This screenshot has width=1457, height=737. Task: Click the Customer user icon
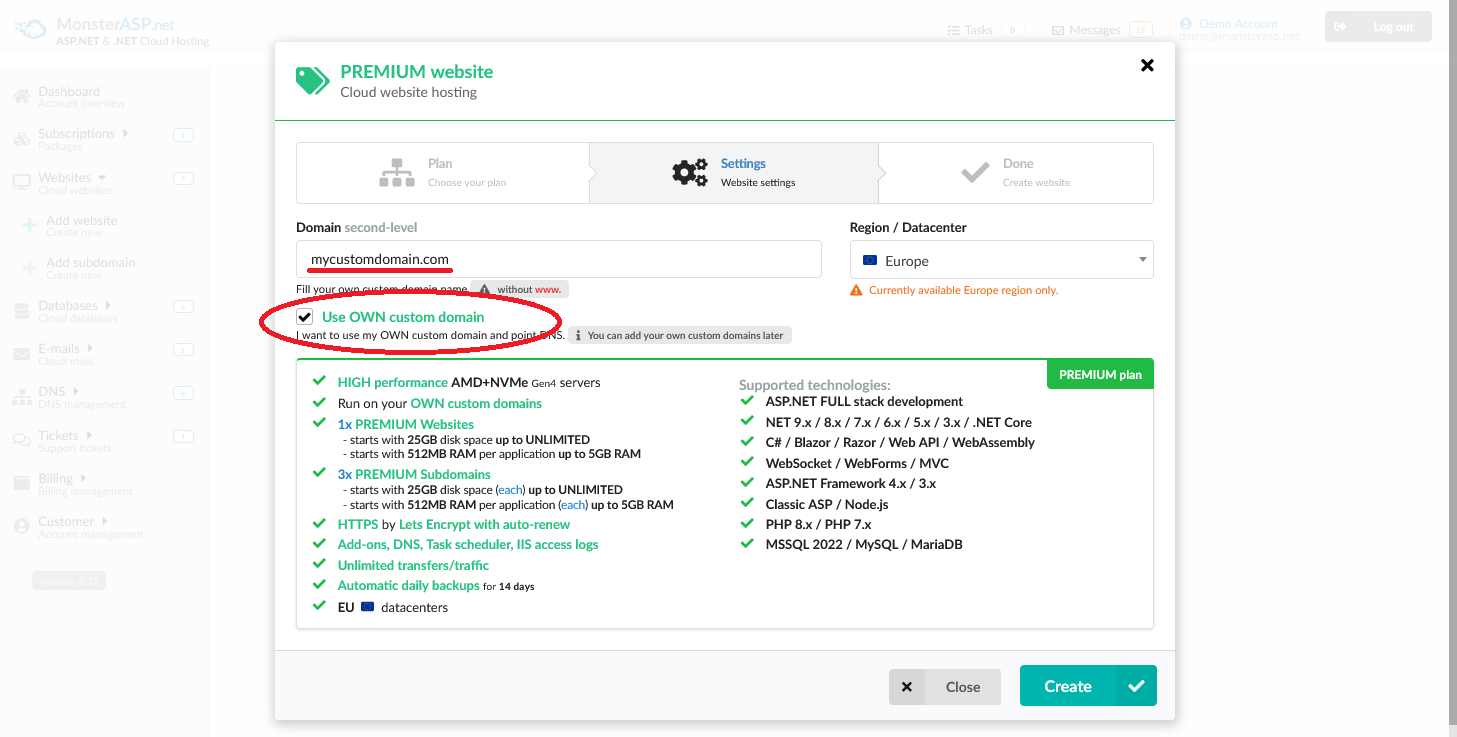[21, 526]
